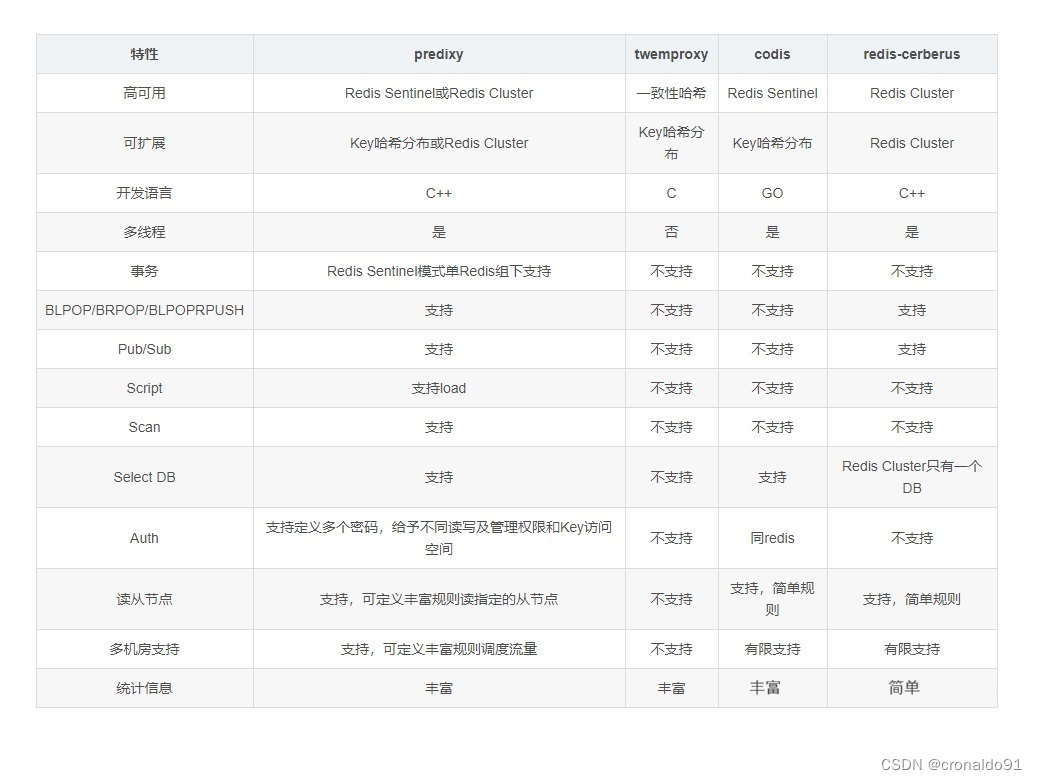Select the 支持load cell

(x=438, y=388)
